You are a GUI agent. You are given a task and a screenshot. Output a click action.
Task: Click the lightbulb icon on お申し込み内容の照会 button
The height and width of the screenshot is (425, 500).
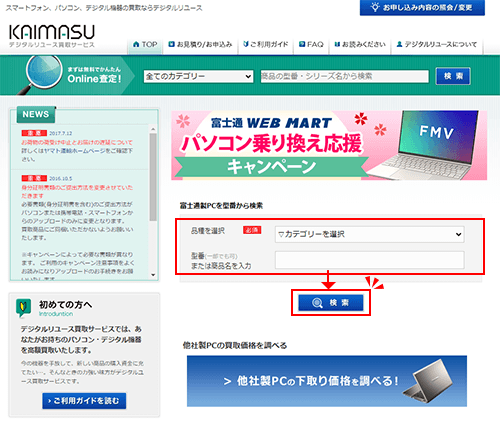point(375,7)
